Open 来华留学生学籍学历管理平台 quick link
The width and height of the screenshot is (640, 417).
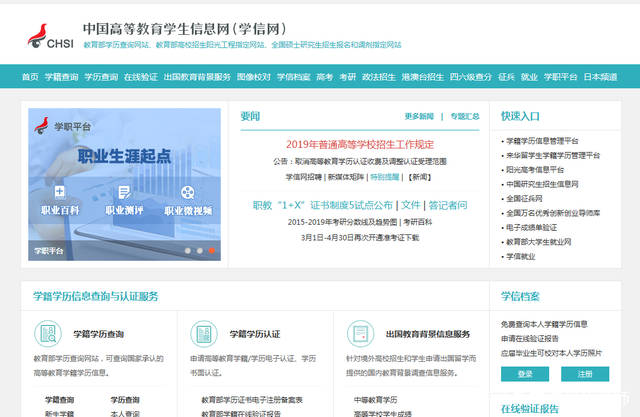[x=553, y=155]
